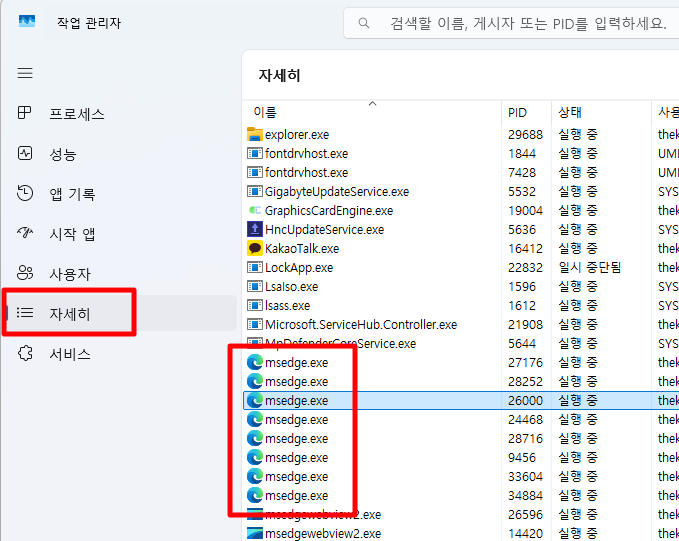Open the 사용자 (Users) page

pos(119,274)
